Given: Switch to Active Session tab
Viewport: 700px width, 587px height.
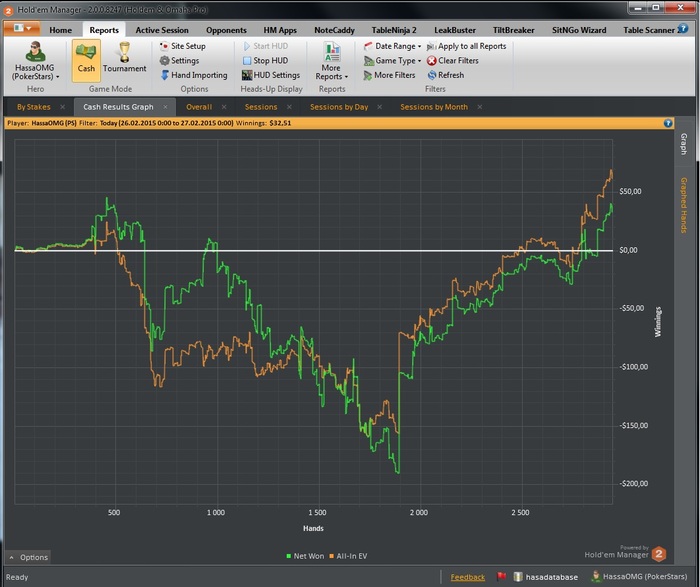Looking at the screenshot, I should click(x=162, y=30).
